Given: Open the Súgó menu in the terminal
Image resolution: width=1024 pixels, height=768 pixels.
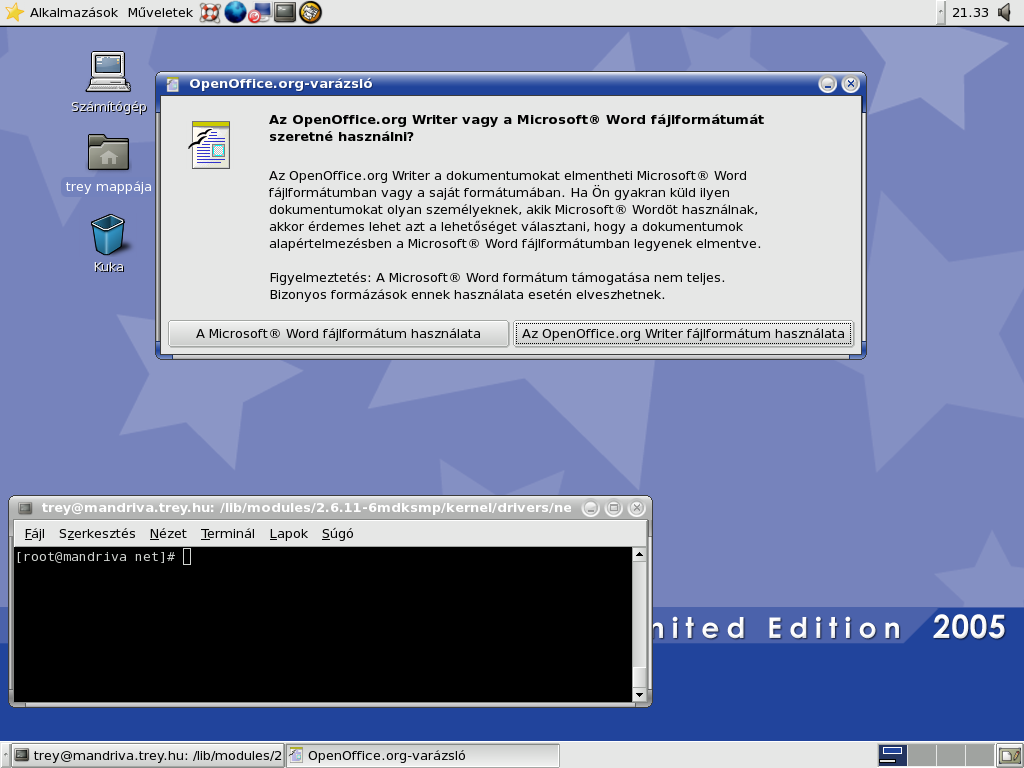Looking at the screenshot, I should pyautogui.click(x=338, y=534).
